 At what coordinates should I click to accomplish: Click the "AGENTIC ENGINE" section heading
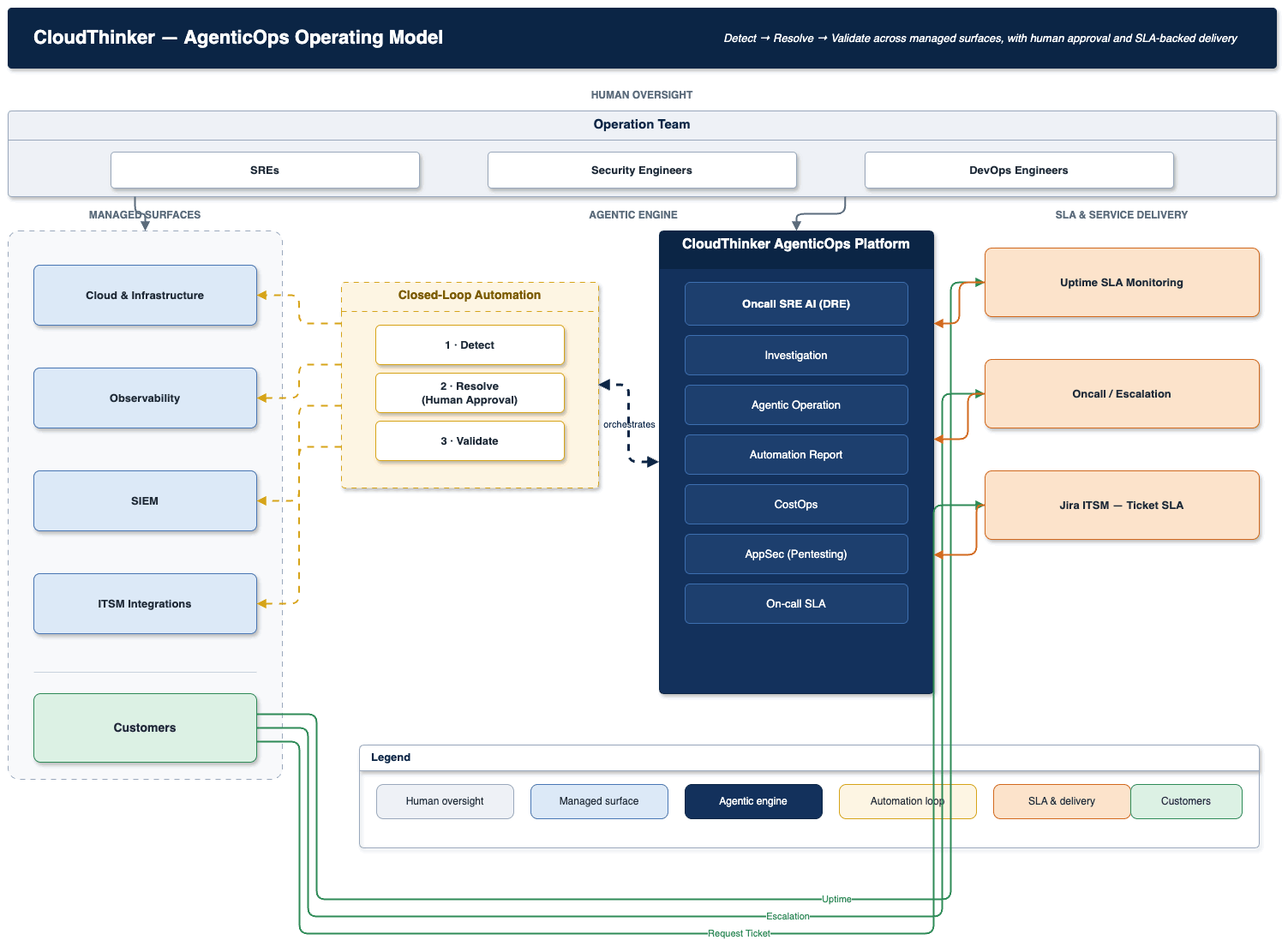633,215
